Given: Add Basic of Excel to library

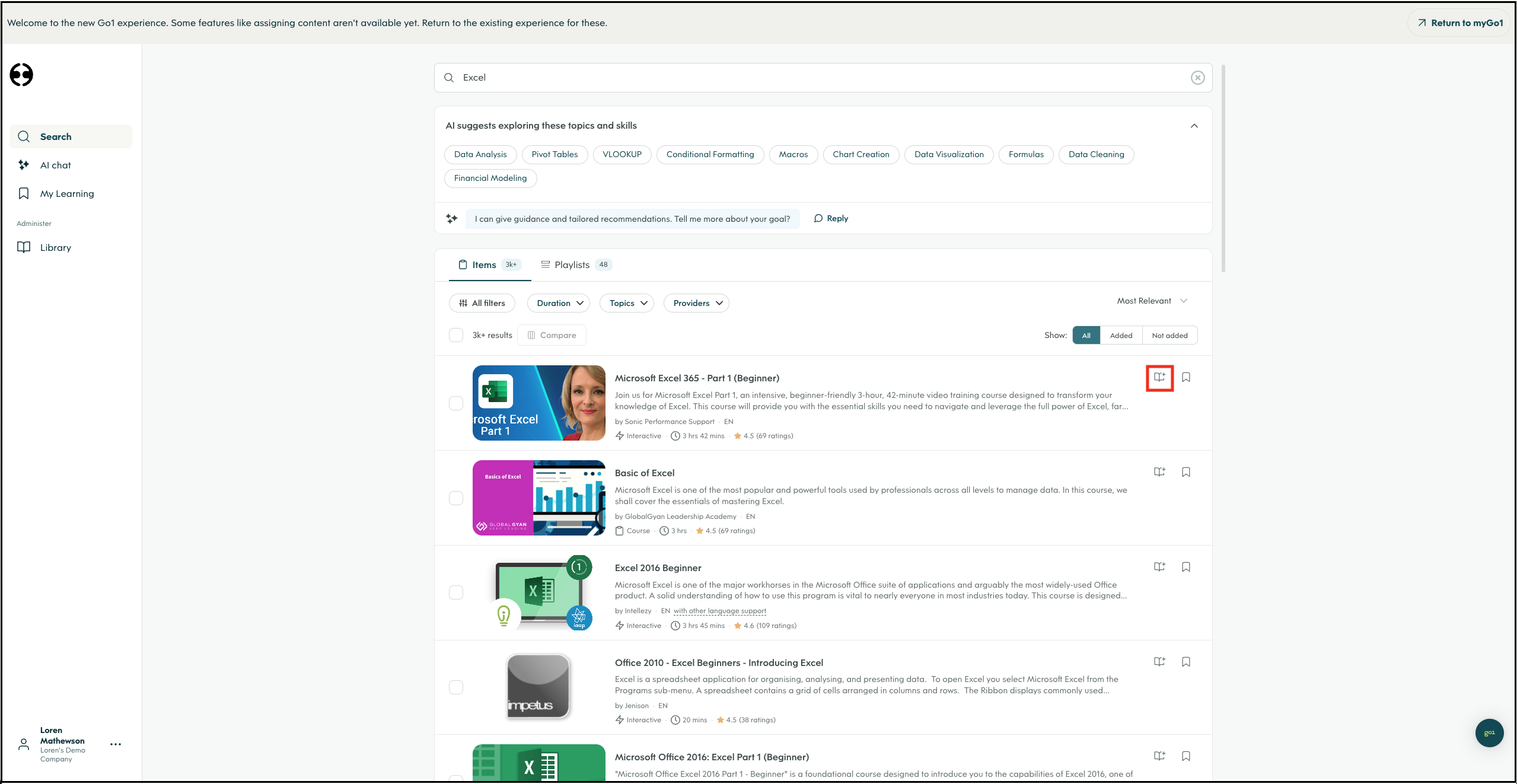Looking at the screenshot, I should tap(1159, 472).
